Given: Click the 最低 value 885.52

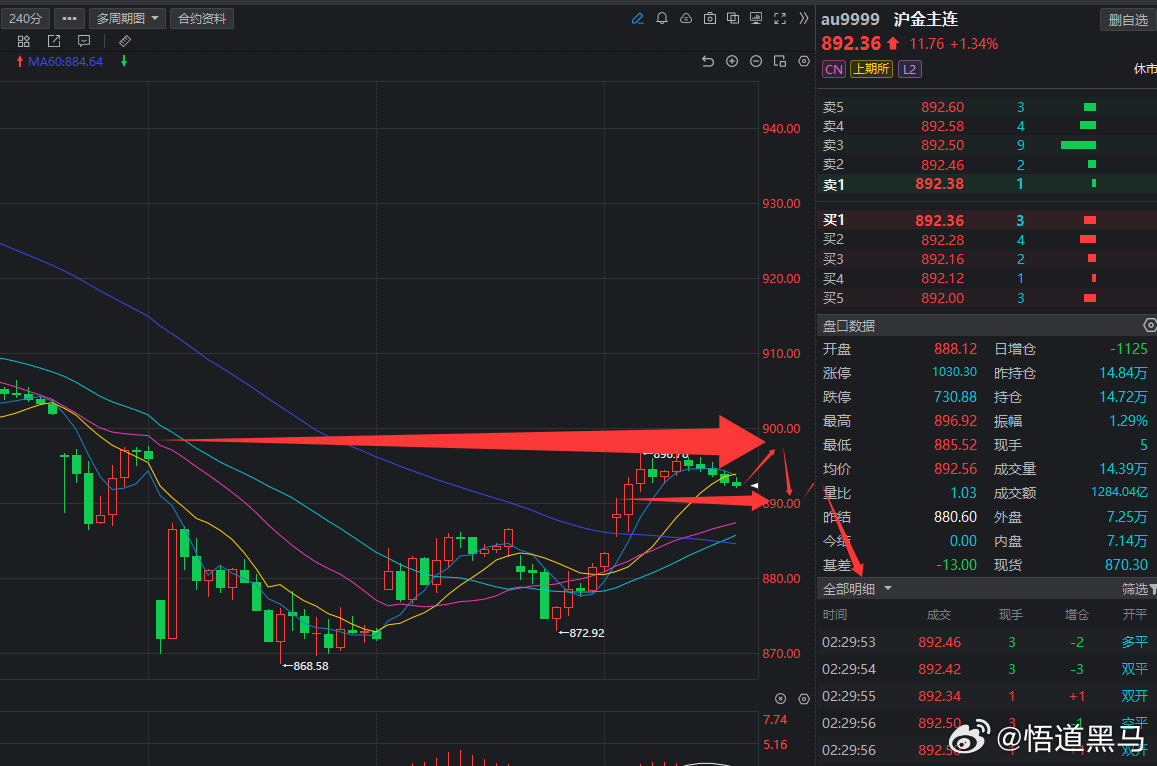Looking at the screenshot, I should click(955, 445).
